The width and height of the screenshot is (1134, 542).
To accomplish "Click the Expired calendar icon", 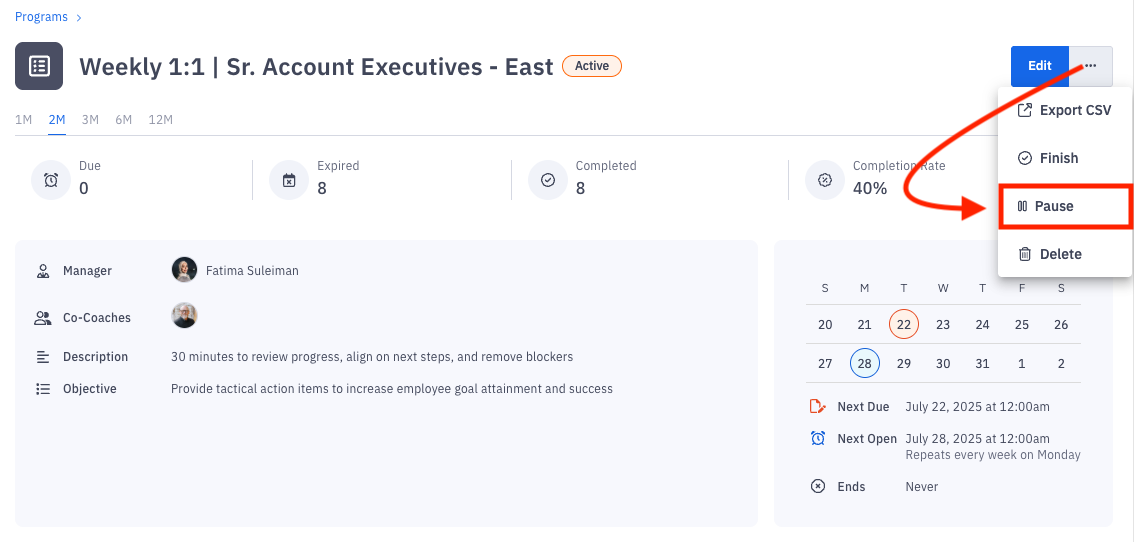I will click(289, 180).
